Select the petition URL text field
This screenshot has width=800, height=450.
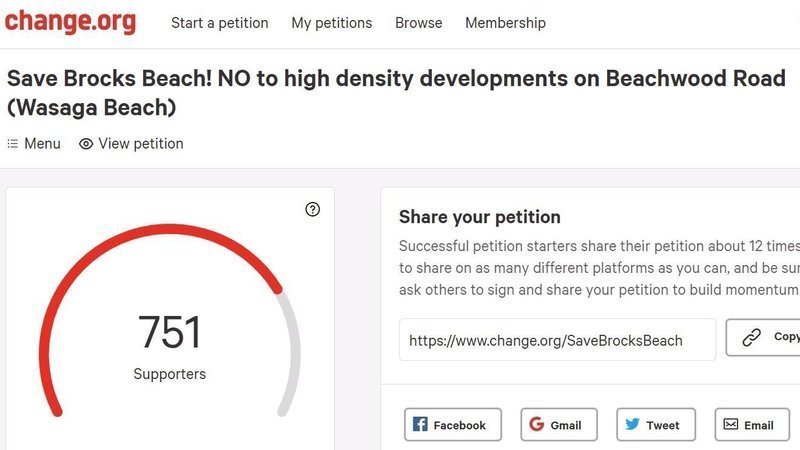click(x=557, y=340)
